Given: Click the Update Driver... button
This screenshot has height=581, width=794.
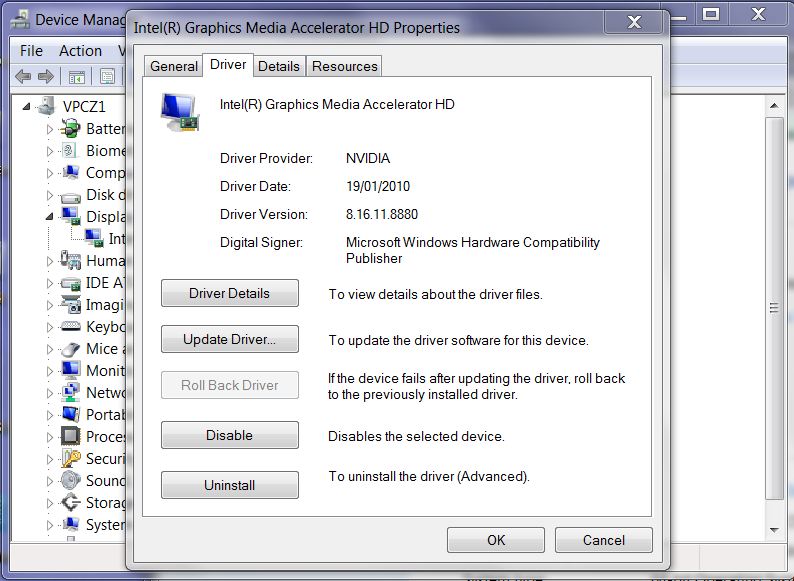Looking at the screenshot, I should (229, 339).
